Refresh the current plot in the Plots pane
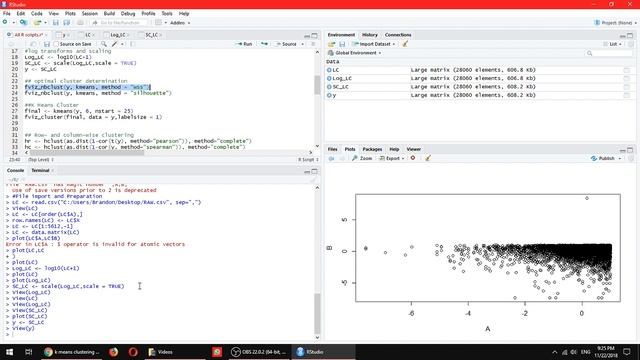Image resolution: width=640 pixels, height=360 pixels. (x=631, y=158)
